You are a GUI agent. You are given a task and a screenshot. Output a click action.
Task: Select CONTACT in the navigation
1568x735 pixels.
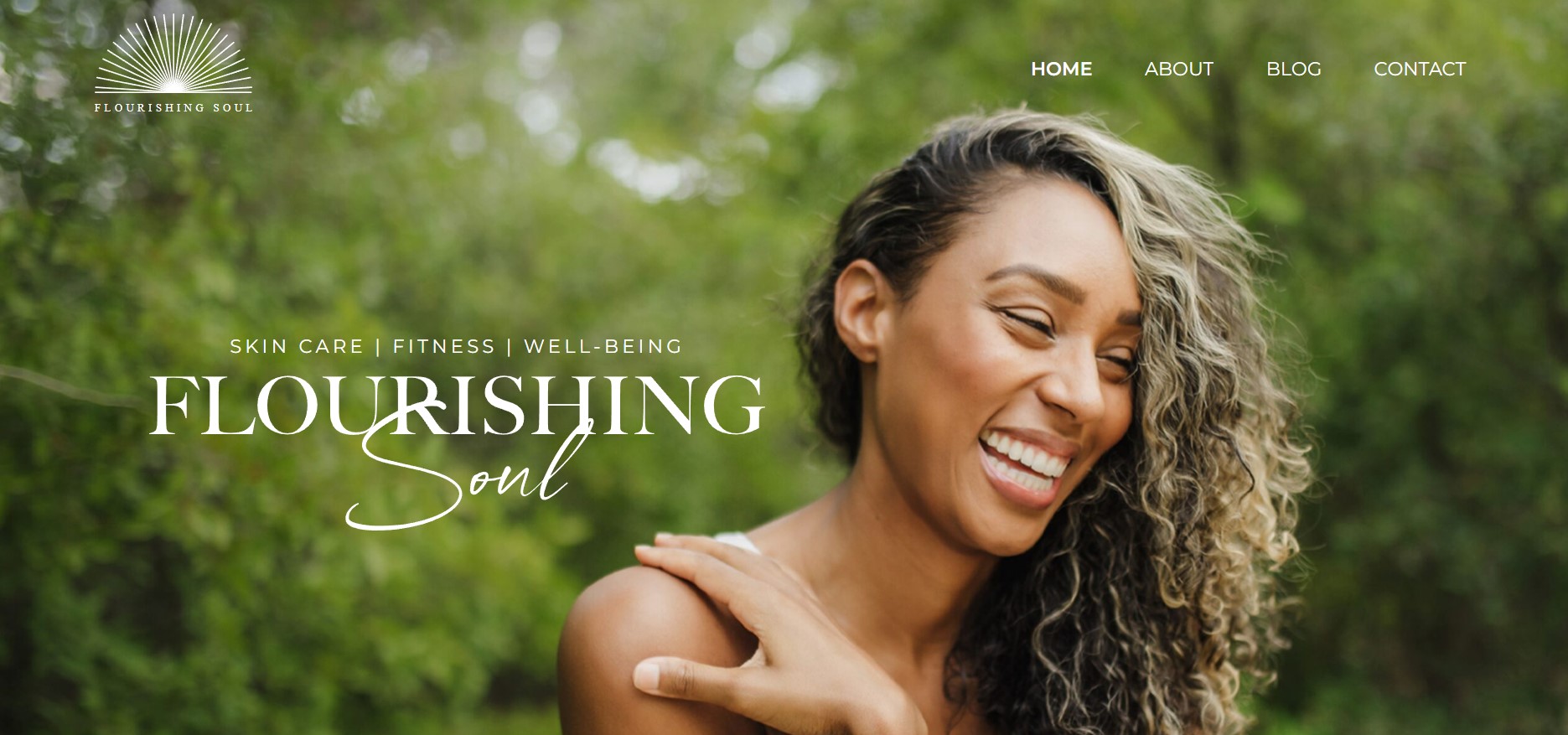1420,69
